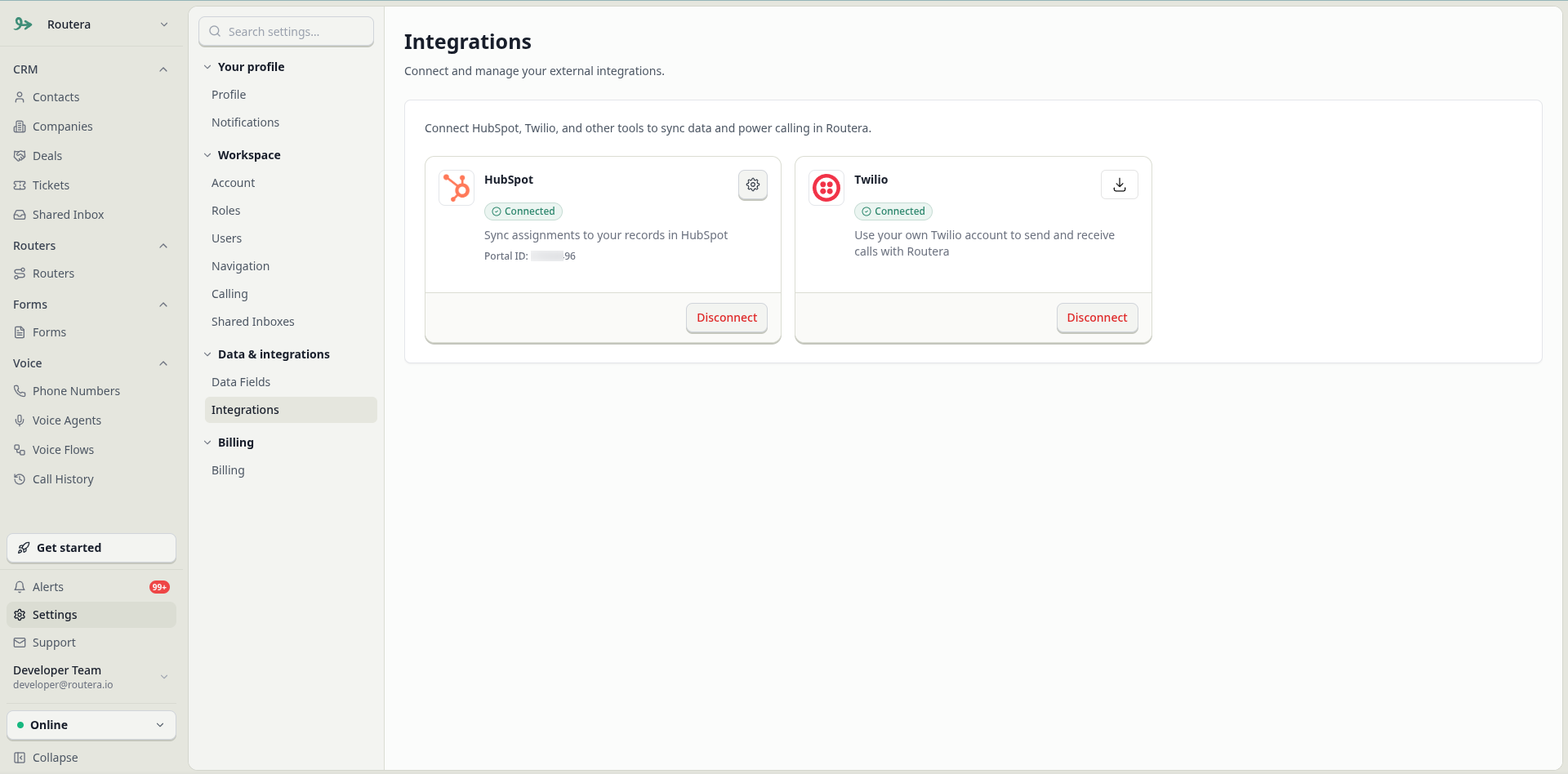Open Profile settings
Viewport: 1568px width, 774px height.
[x=291, y=95]
